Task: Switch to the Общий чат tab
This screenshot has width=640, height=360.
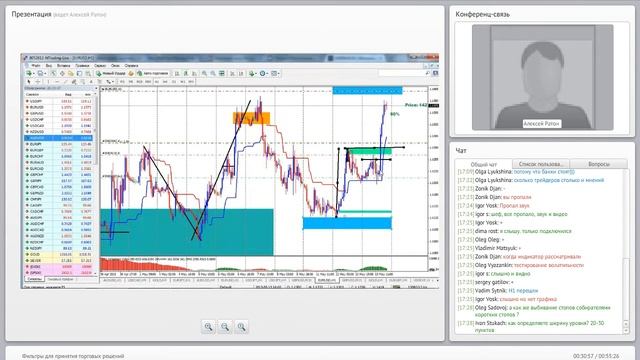Action: point(484,164)
